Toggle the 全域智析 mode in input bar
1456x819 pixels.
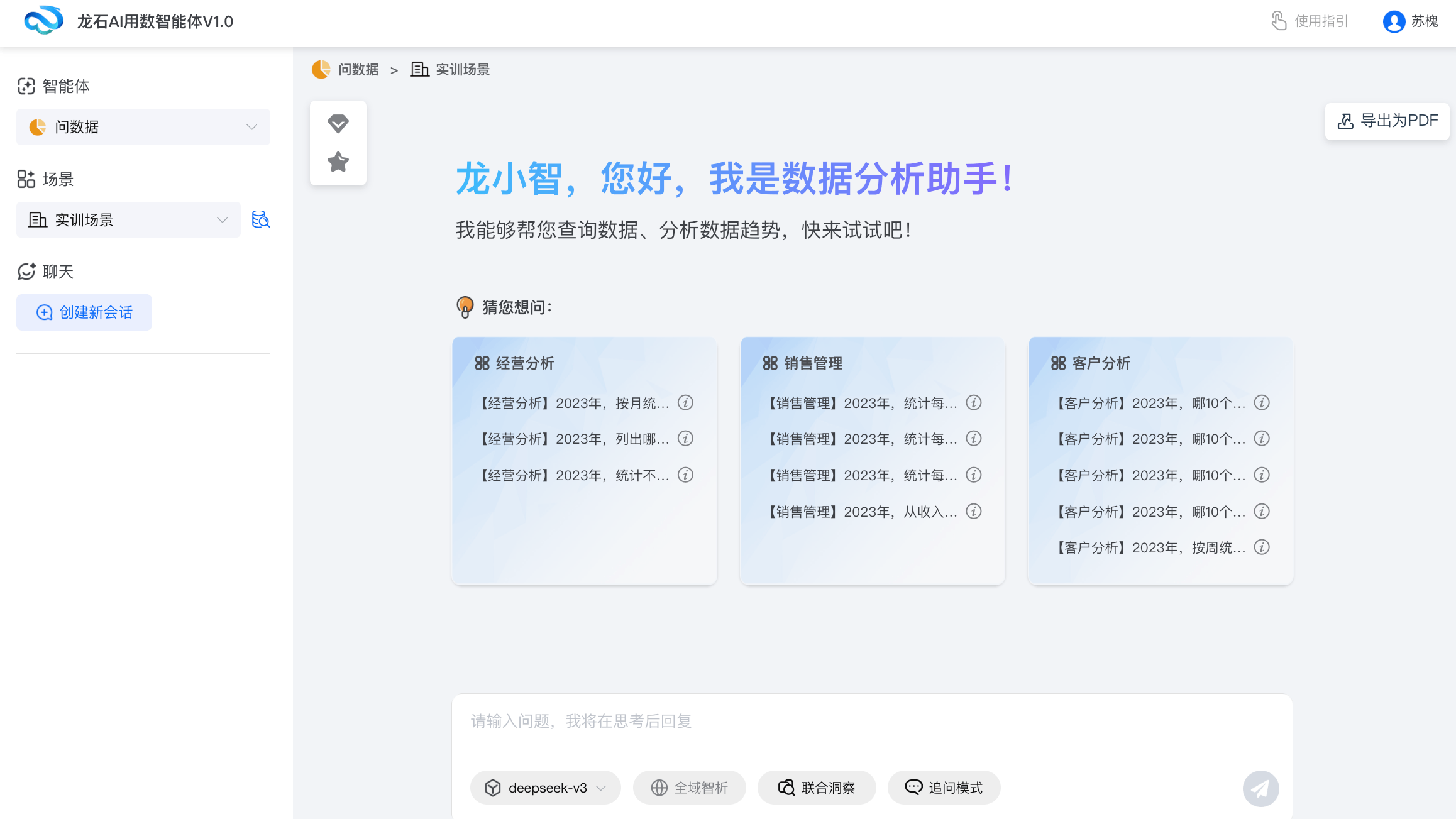[689, 788]
